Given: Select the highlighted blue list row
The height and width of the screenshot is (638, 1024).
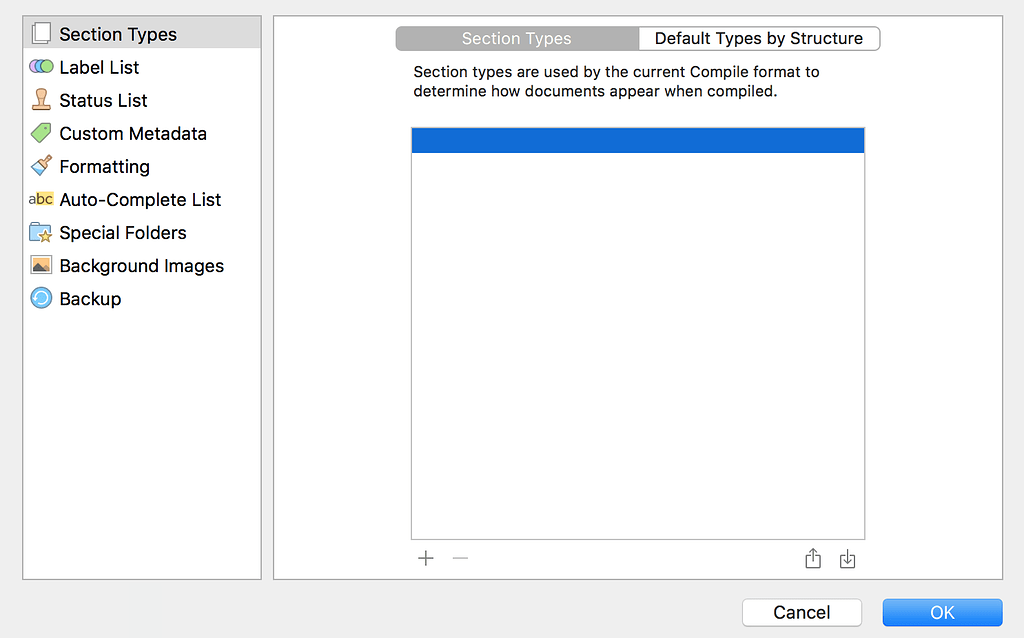Looking at the screenshot, I should tap(637, 139).
